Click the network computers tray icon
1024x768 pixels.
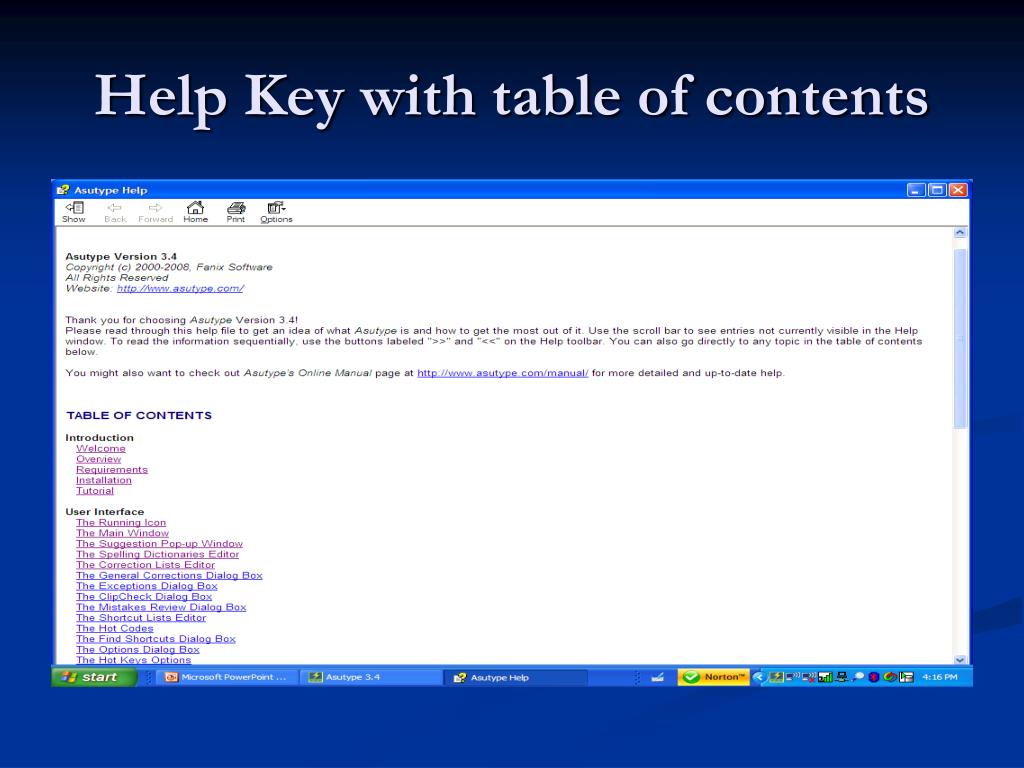tap(842, 677)
